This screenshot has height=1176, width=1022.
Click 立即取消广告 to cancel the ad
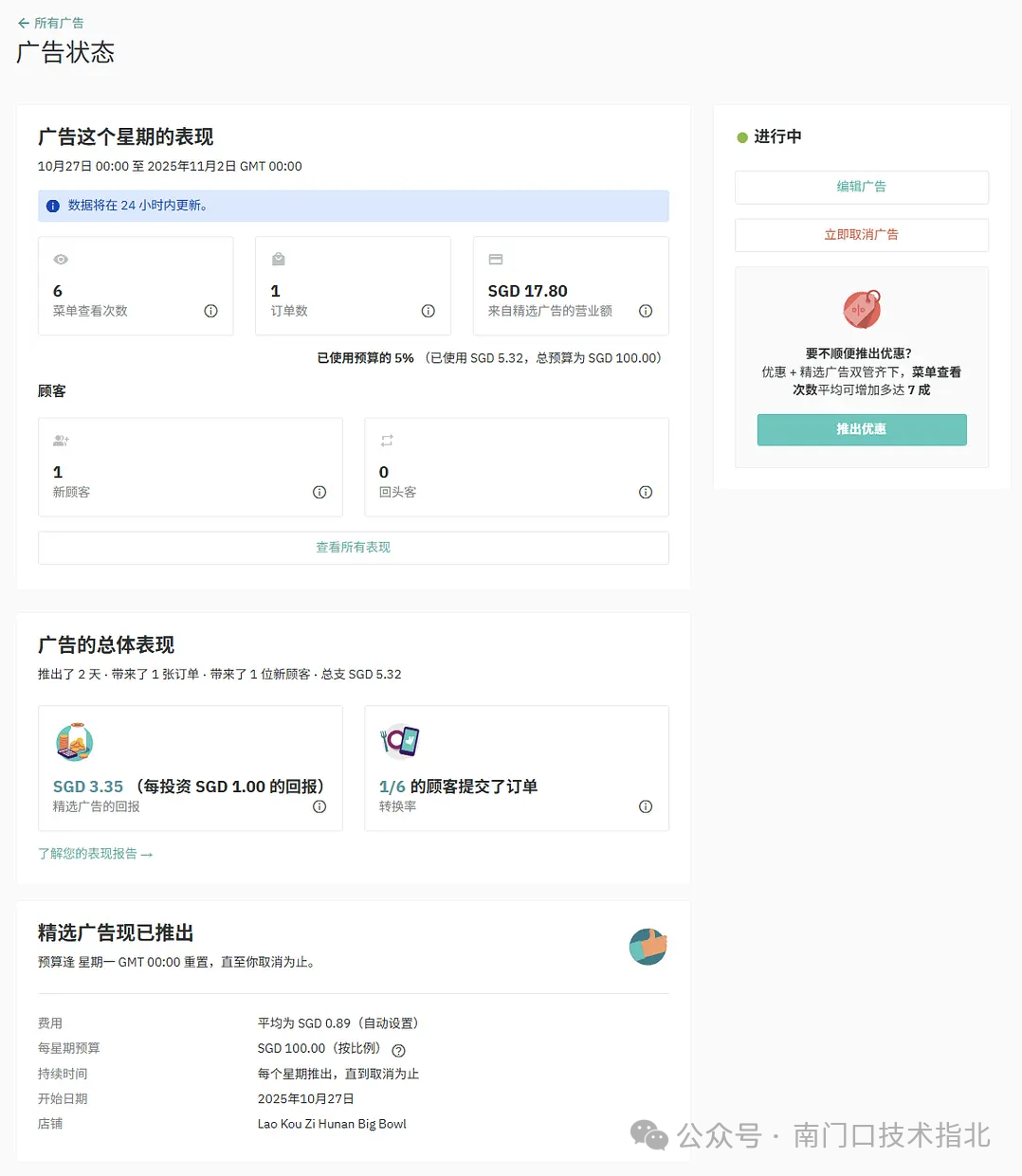(862, 235)
